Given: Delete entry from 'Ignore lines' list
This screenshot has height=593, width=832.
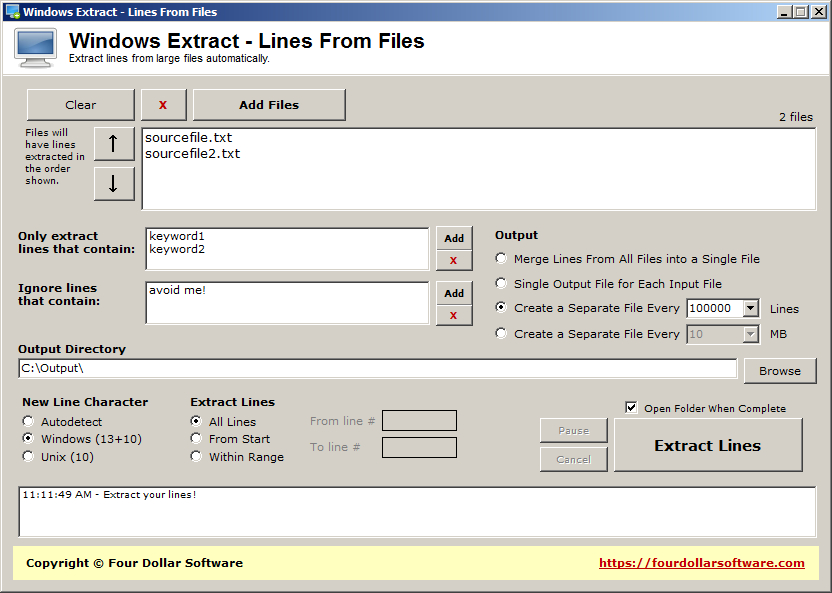Looking at the screenshot, I should (x=454, y=315).
